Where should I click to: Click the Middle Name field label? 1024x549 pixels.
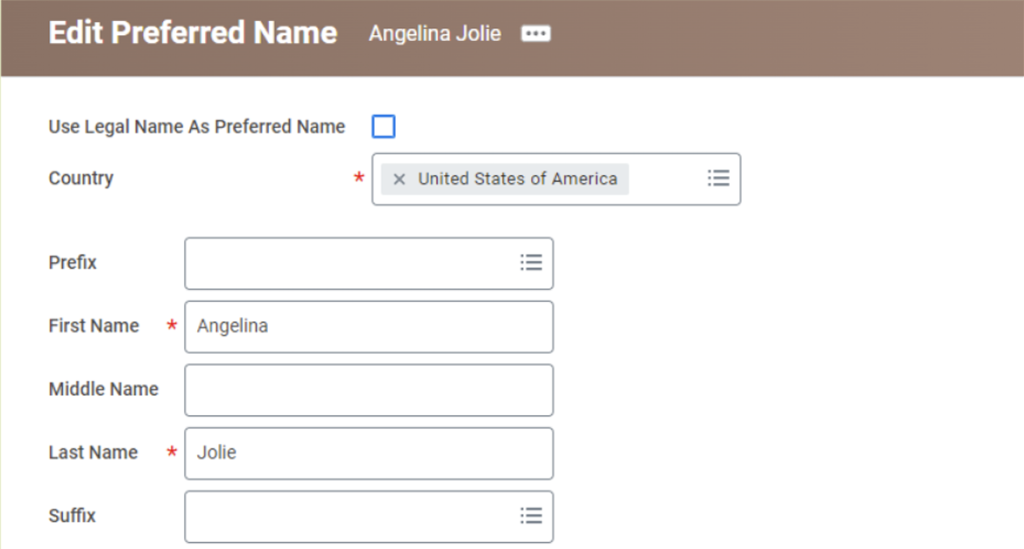pyautogui.click(x=103, y=389)
